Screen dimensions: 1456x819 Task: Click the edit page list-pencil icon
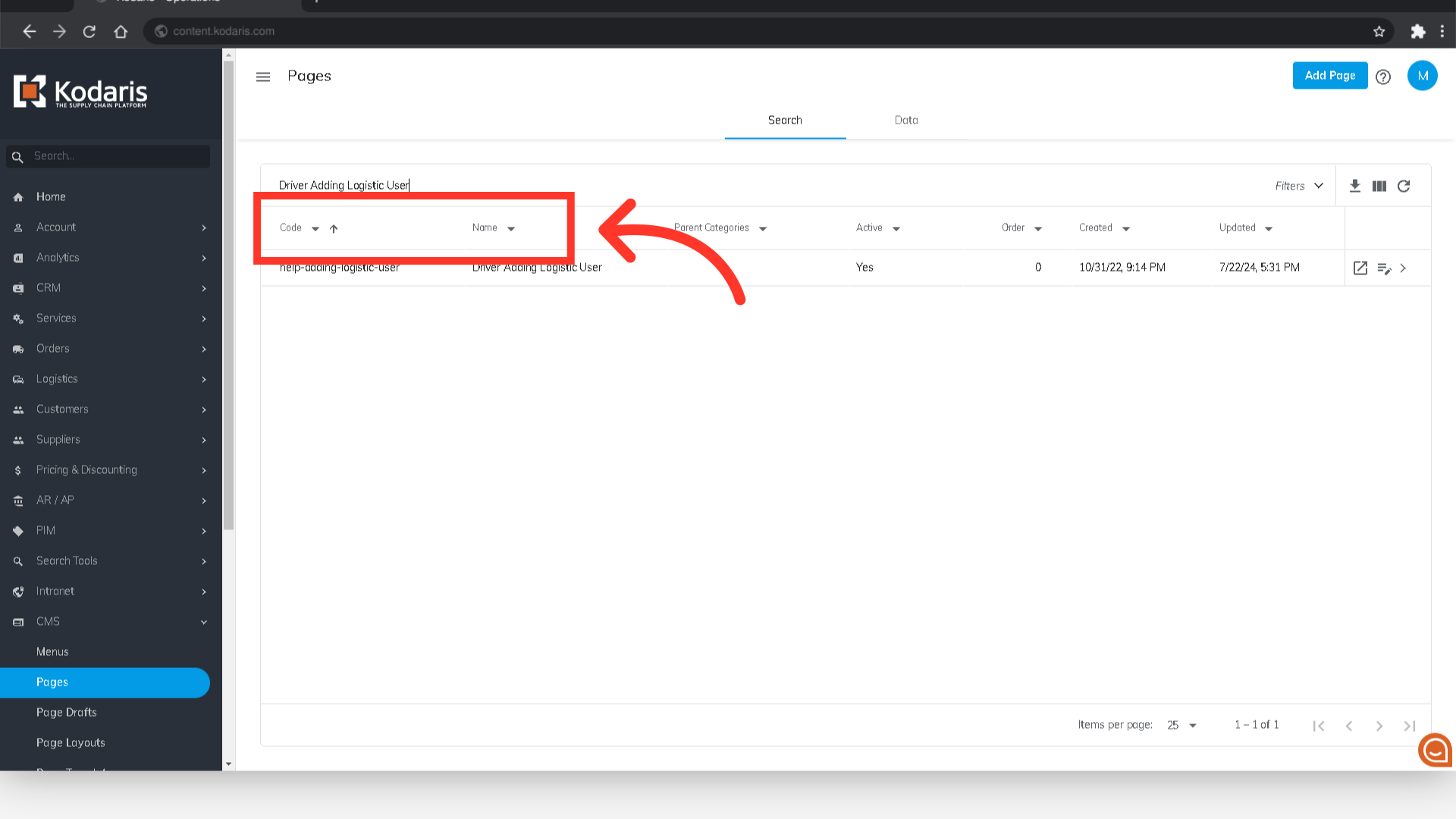[x=1383, y=268]
